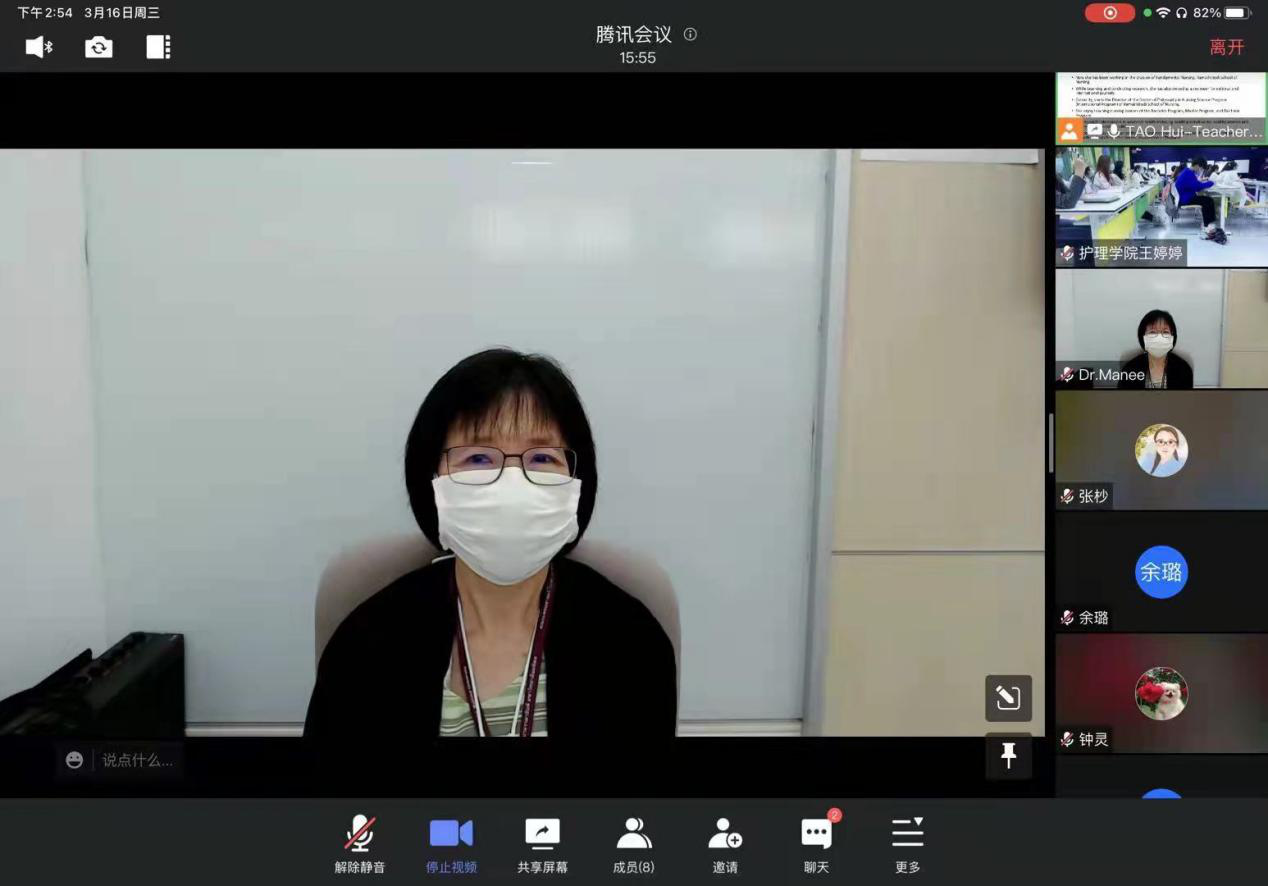Start screen sharing with 共享屏幕
The width and height of the screenshot is (1268, 886).
tap(542, 846)
